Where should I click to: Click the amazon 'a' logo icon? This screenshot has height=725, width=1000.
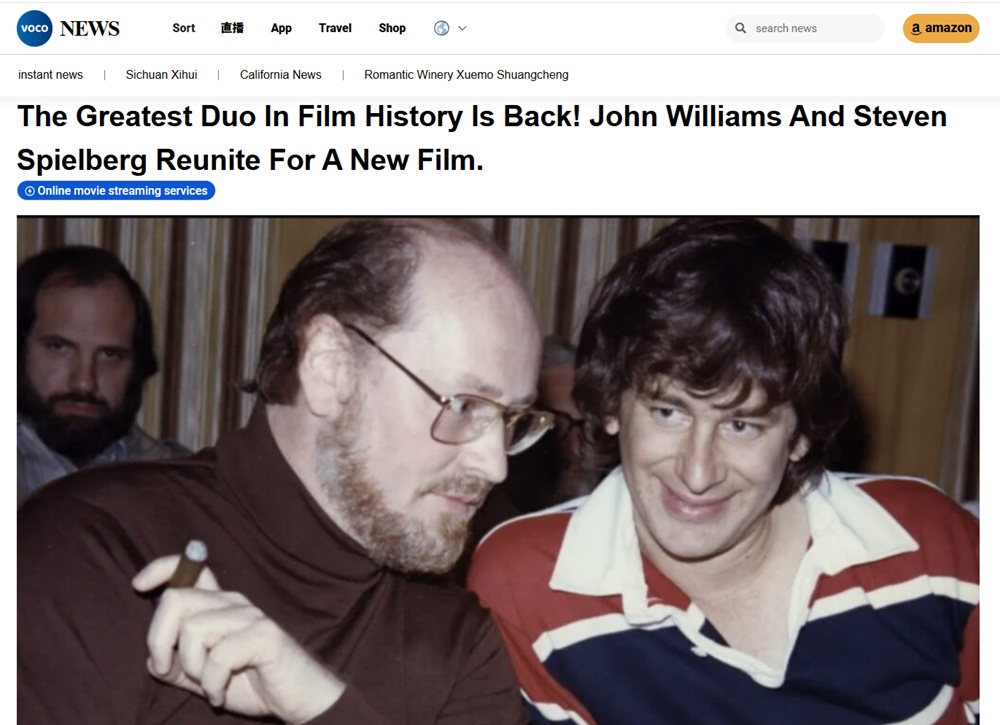click(x=916, y=29)
